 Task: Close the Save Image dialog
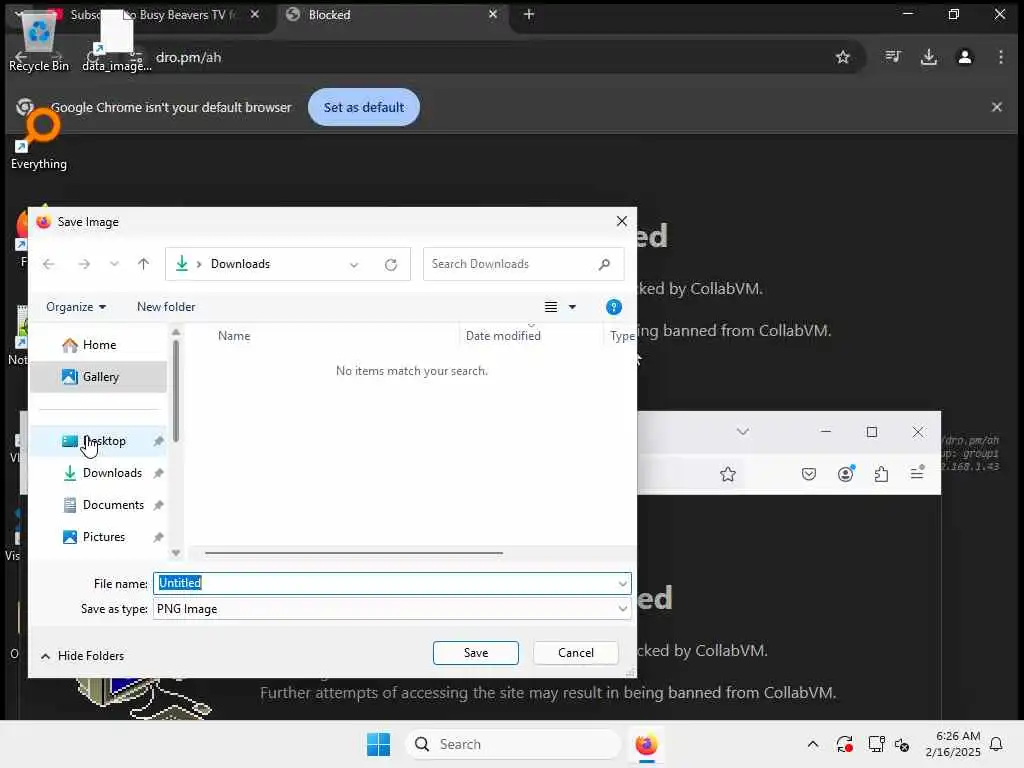pos(621,221)
